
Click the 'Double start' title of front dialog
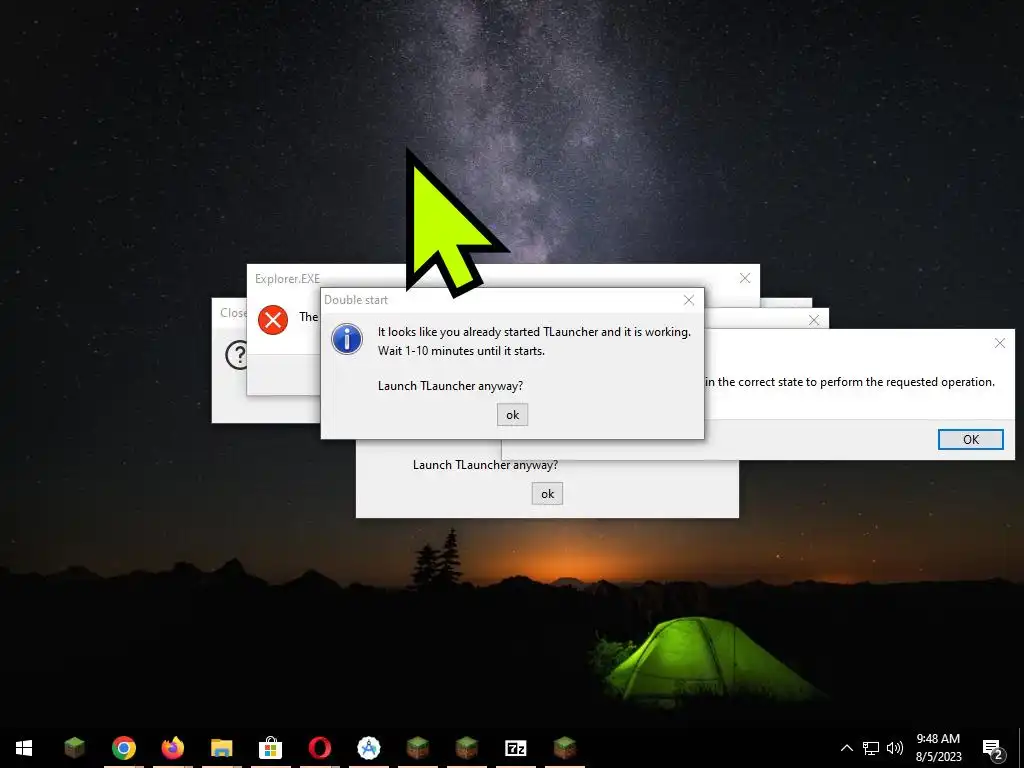pyautogui.click(x=356, y=300)
